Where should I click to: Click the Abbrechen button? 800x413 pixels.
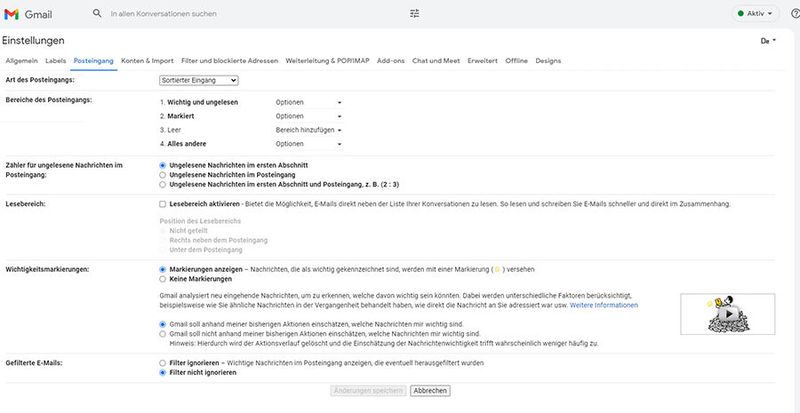pos(430,390)
